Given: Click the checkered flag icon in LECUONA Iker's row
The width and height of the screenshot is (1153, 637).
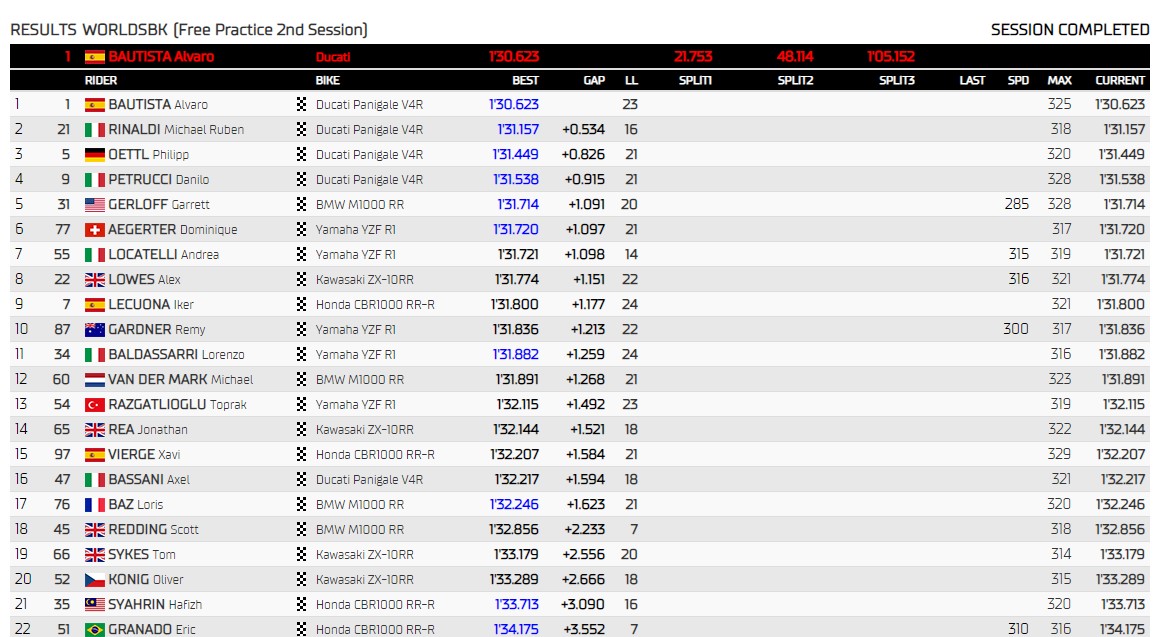Looking at the screenshot, I should click(x=302, y=304).
